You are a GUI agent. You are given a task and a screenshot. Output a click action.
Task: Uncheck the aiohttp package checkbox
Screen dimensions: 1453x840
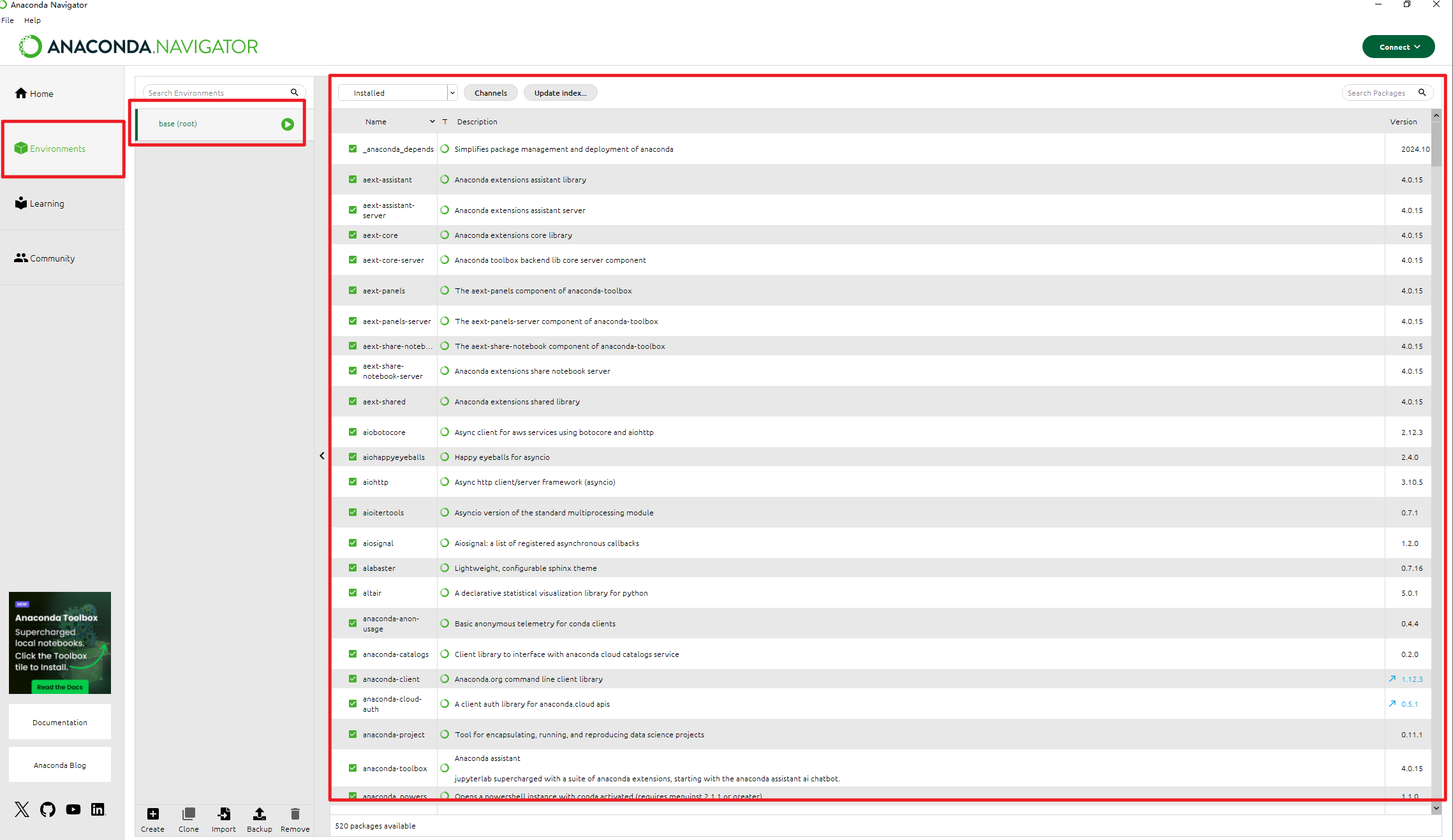coord(353,482)
